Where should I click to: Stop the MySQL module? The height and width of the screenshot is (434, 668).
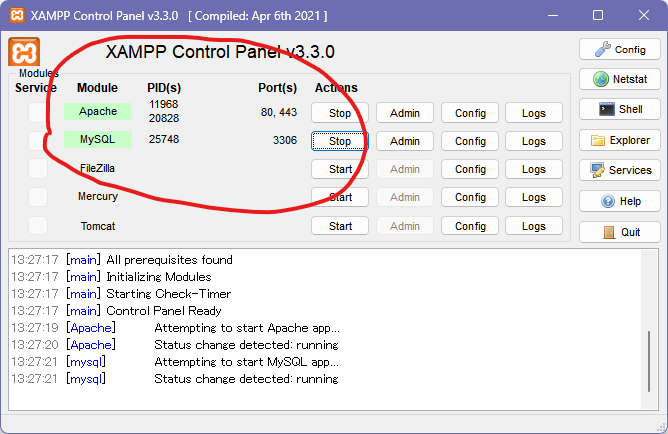[340, 141]
